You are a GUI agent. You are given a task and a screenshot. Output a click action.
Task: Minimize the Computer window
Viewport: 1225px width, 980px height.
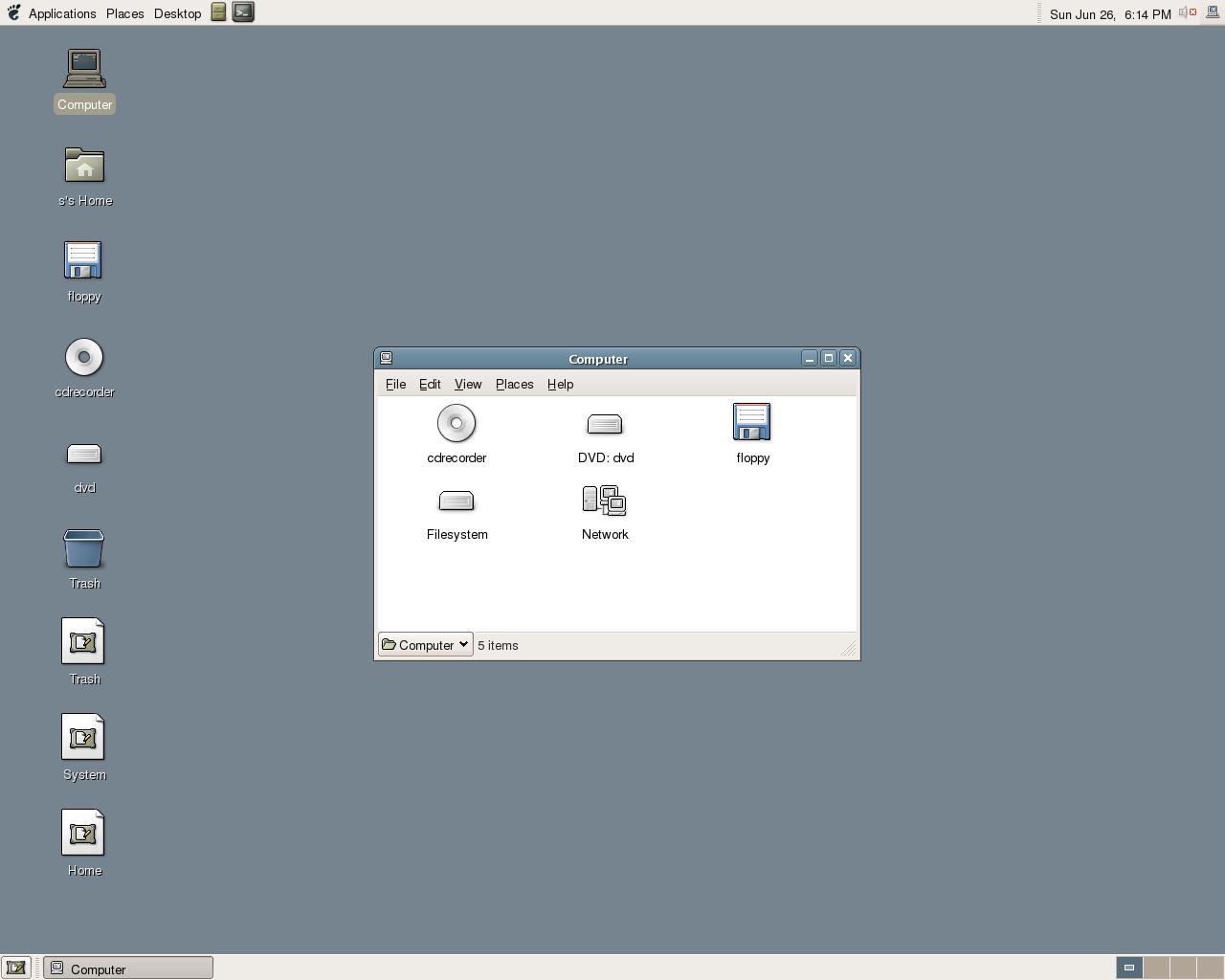tap(810, 358)
